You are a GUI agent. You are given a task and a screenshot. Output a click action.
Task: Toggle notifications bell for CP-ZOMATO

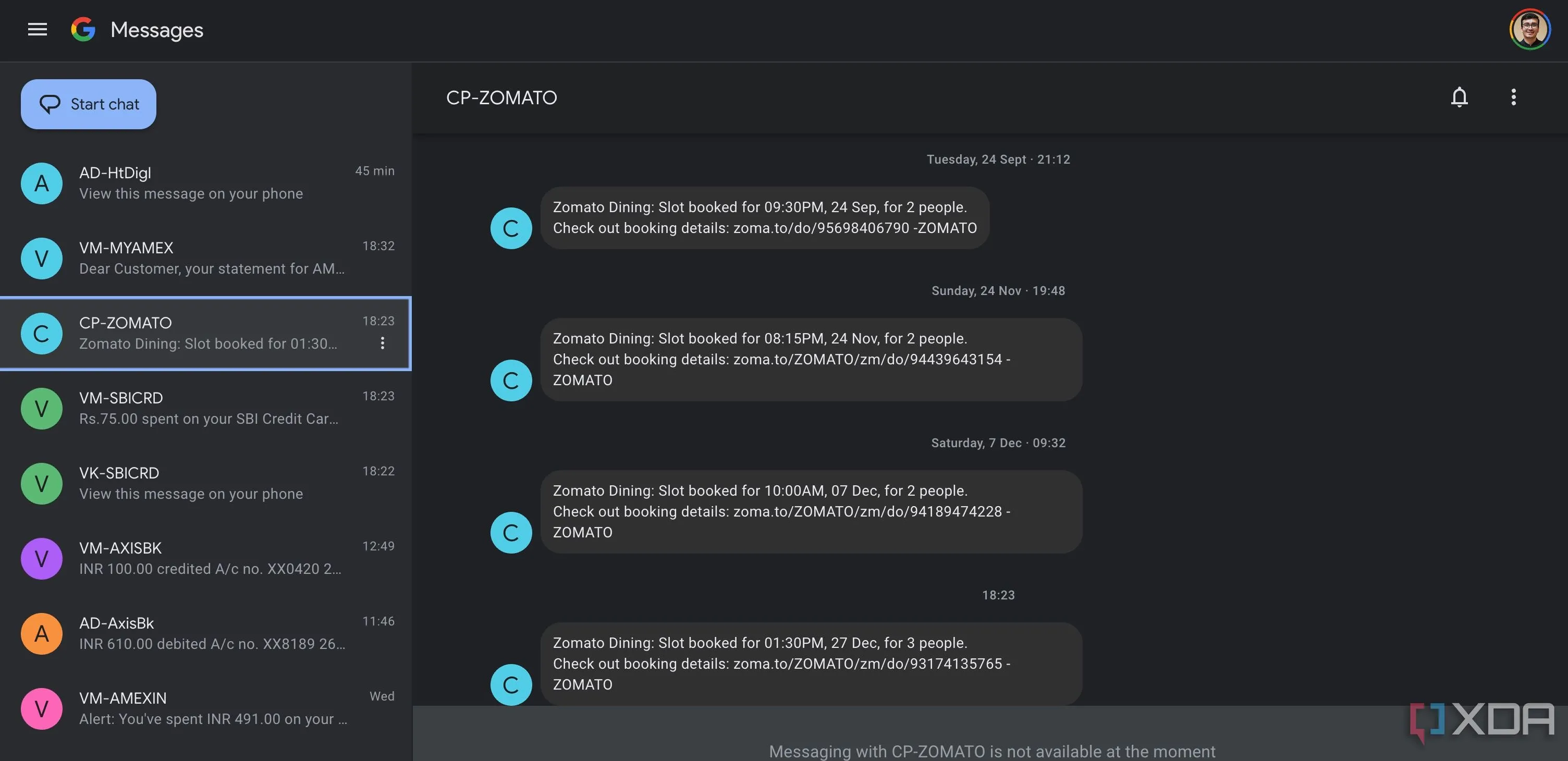point(1459,97)
